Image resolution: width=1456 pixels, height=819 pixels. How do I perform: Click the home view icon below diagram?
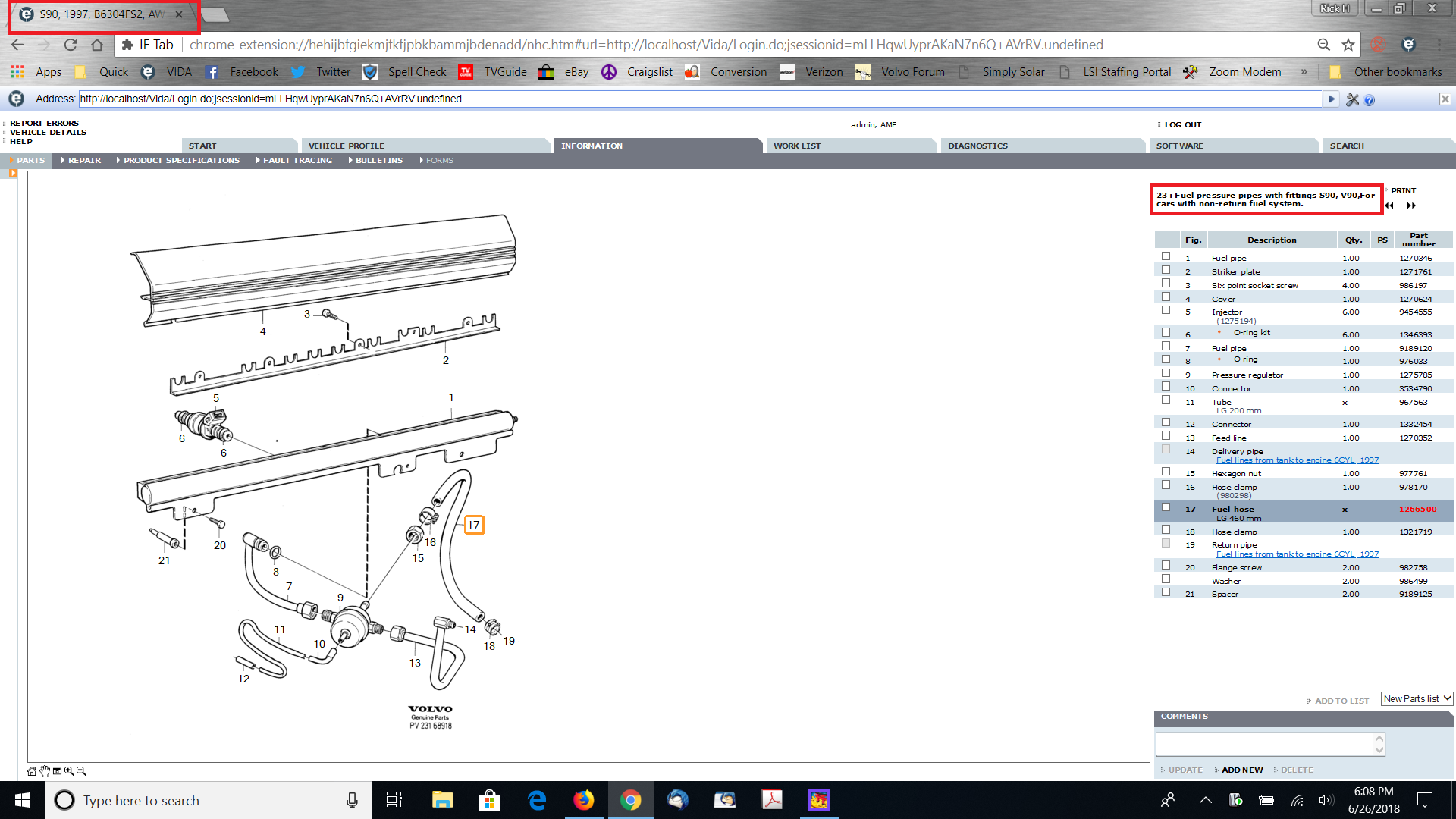point(32,771)
